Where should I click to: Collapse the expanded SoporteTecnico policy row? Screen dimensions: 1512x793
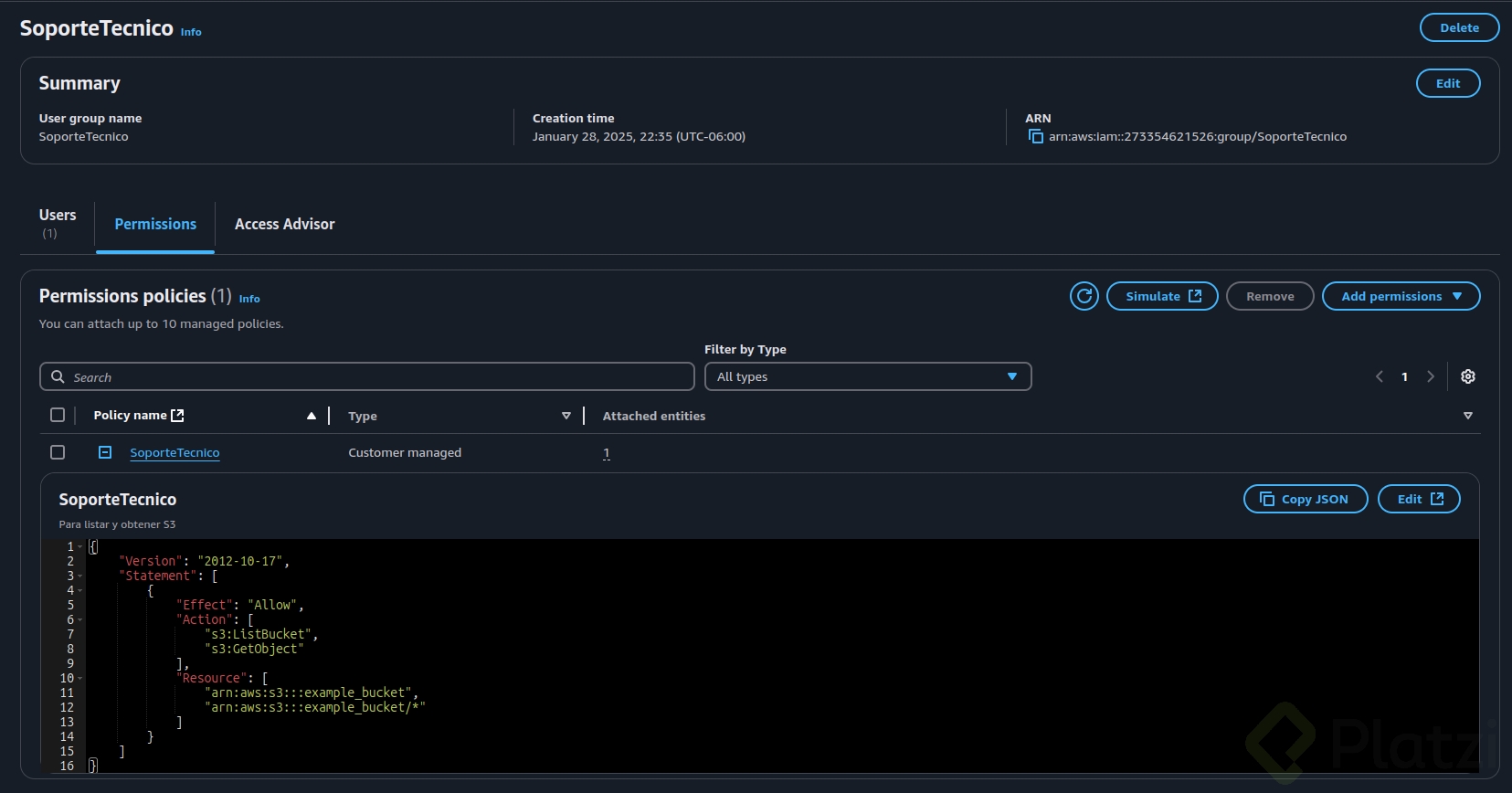(105, 452)
